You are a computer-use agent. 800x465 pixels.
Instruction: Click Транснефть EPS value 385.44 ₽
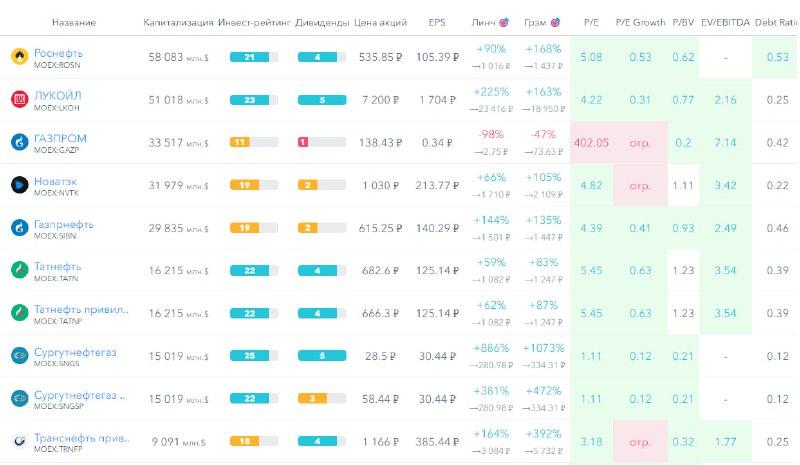(437, 442)
